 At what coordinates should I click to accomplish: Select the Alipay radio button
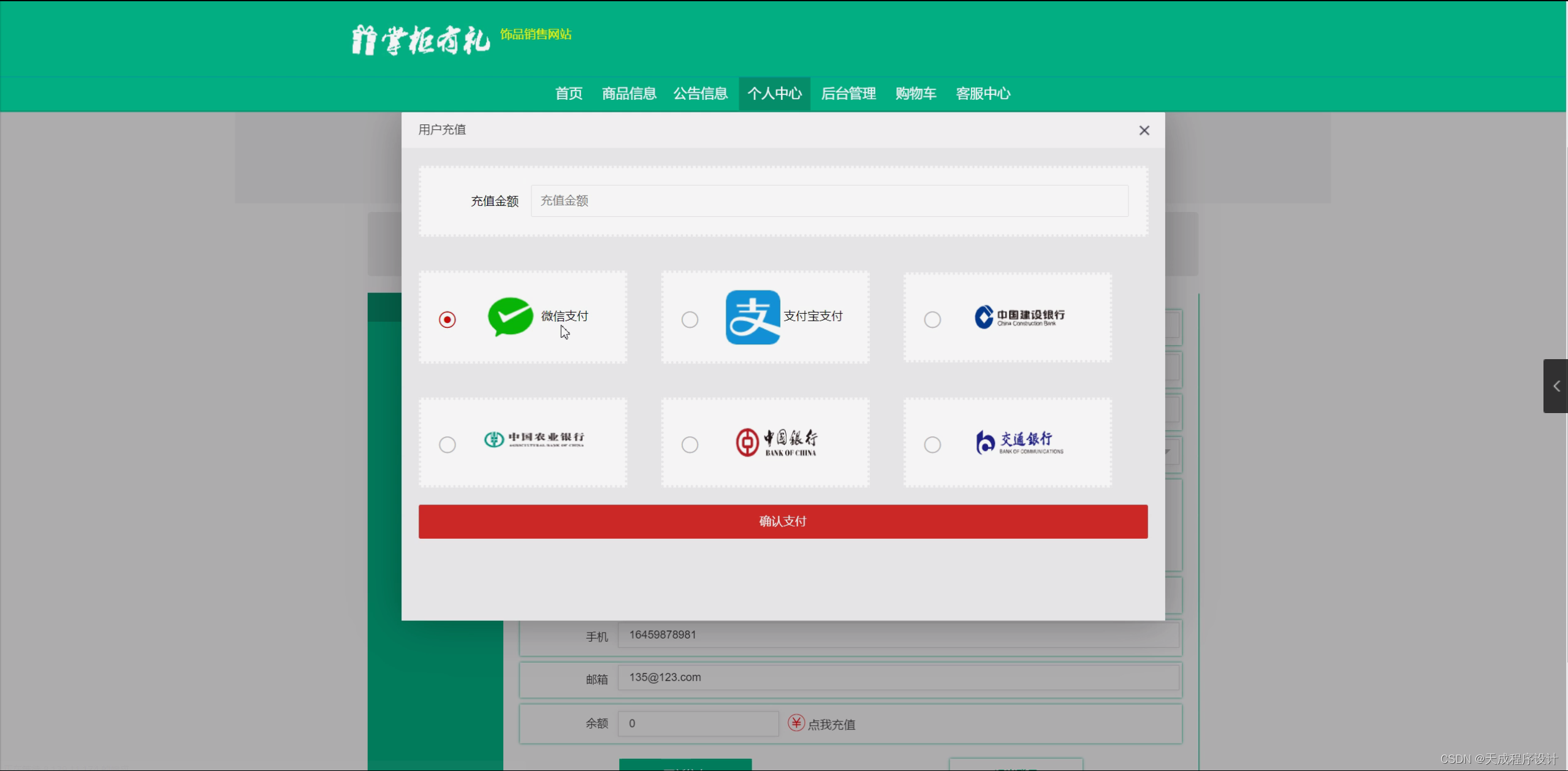pyautogui.click(x=690, y=320)
